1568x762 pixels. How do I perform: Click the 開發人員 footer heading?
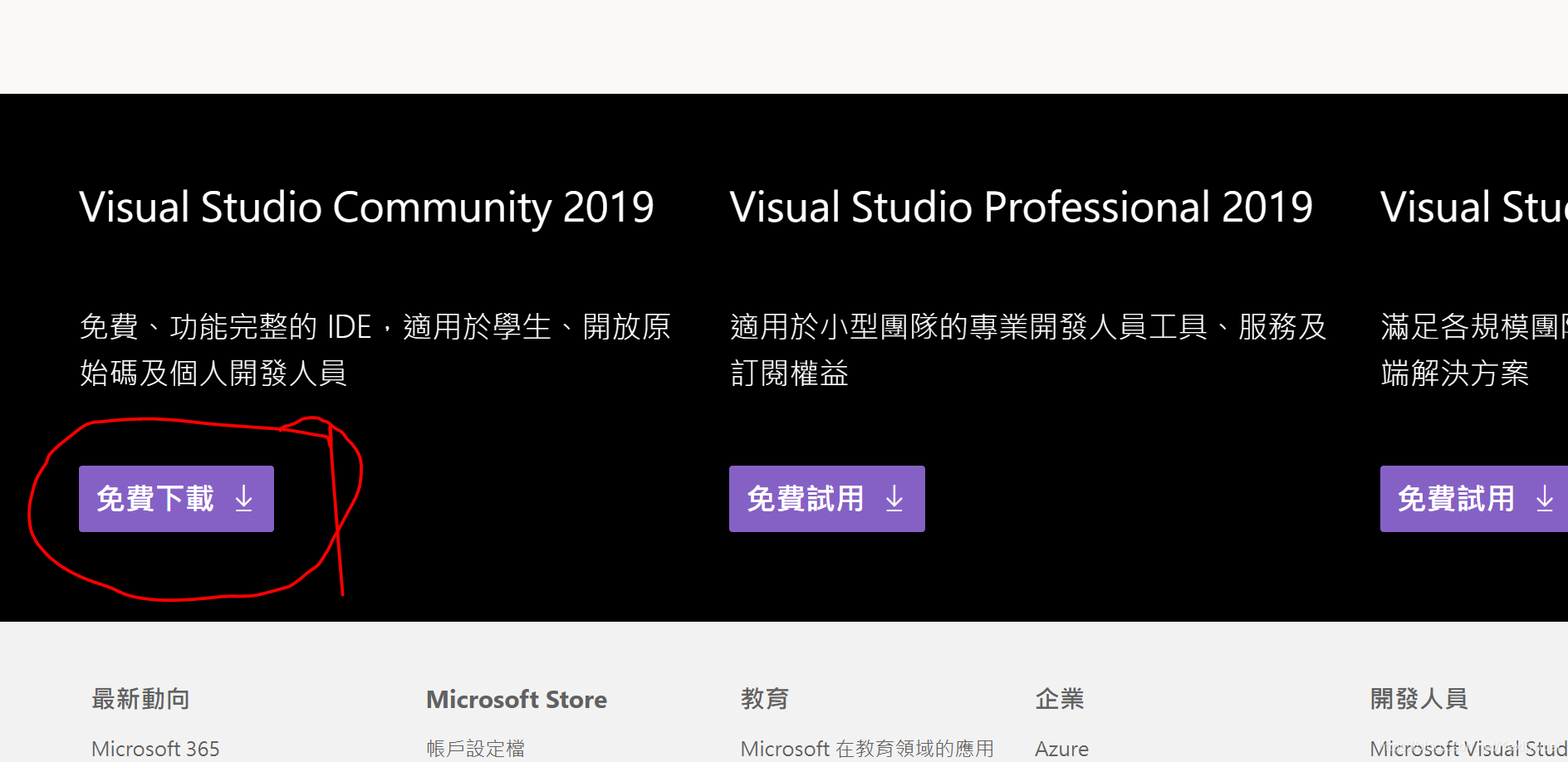coord(1419,699)
